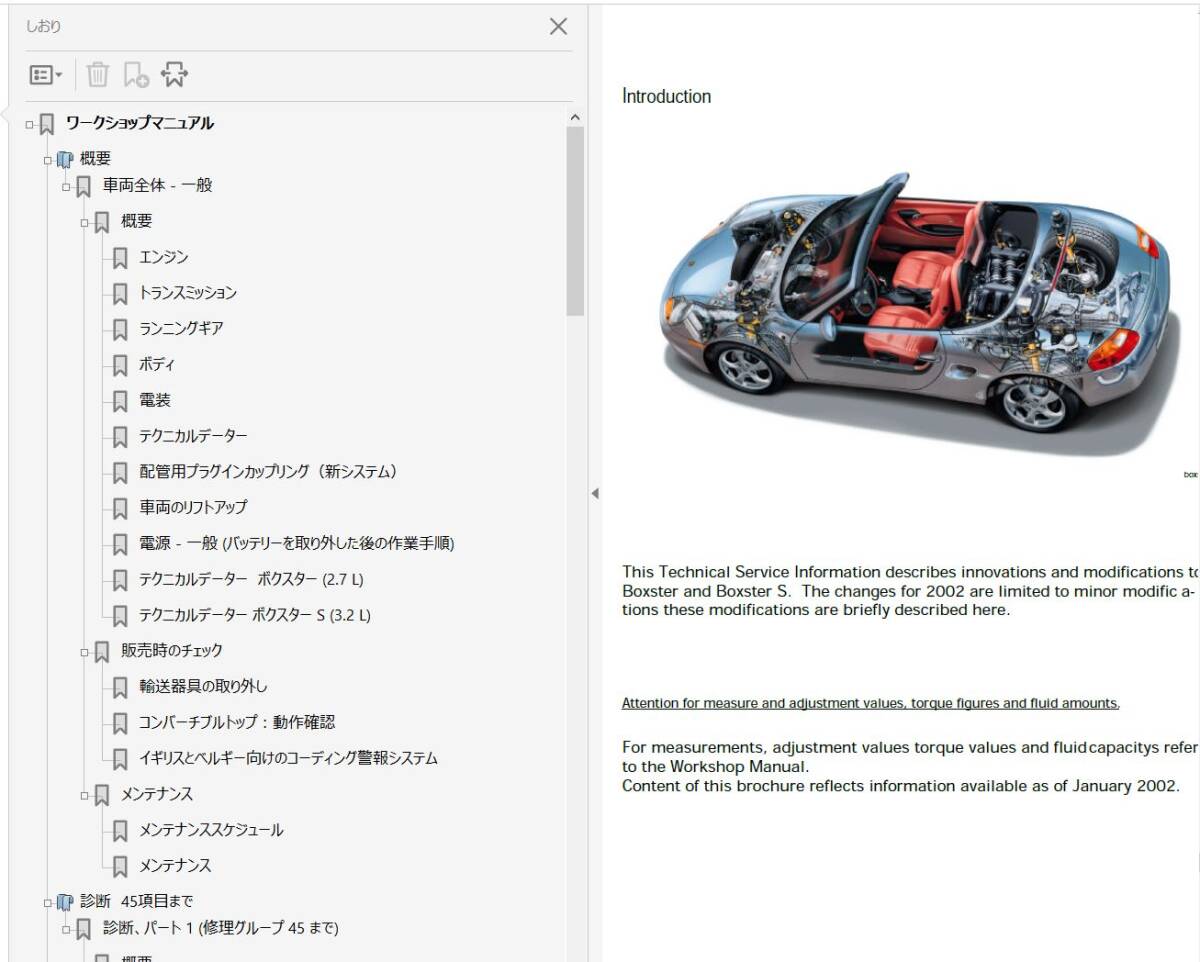Click the bookmark icon beside 車両のリフトアップ
This screenshot has height=962, width=1200.
pos(120,508)
